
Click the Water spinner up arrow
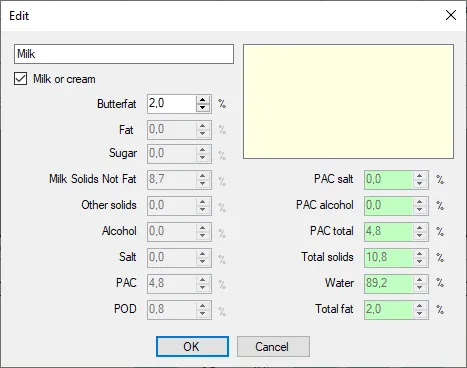click(420, 280)
